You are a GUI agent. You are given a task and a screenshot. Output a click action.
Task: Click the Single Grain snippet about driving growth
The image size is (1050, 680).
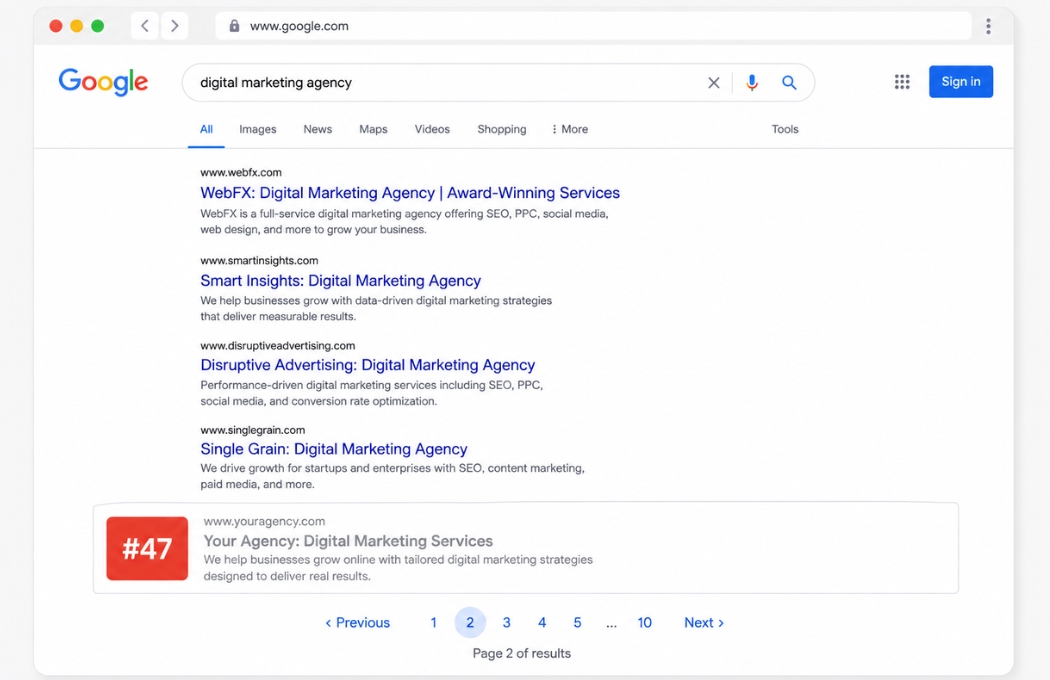(x=392, y=476)
